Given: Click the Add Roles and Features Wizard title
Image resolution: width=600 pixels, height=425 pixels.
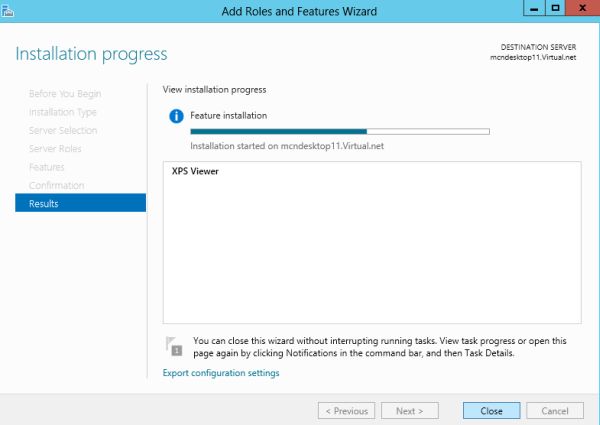Looking at the screenshot, I should click(299, 11).
